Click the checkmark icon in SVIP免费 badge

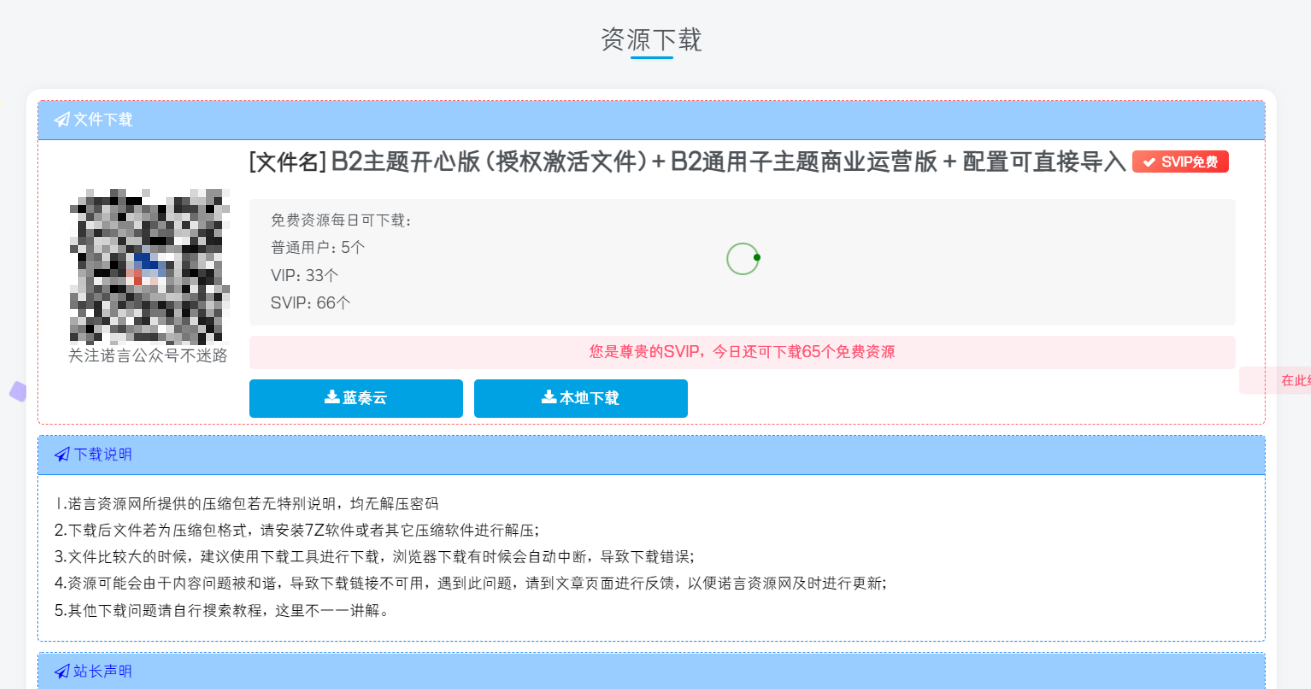click(1149, 162)
